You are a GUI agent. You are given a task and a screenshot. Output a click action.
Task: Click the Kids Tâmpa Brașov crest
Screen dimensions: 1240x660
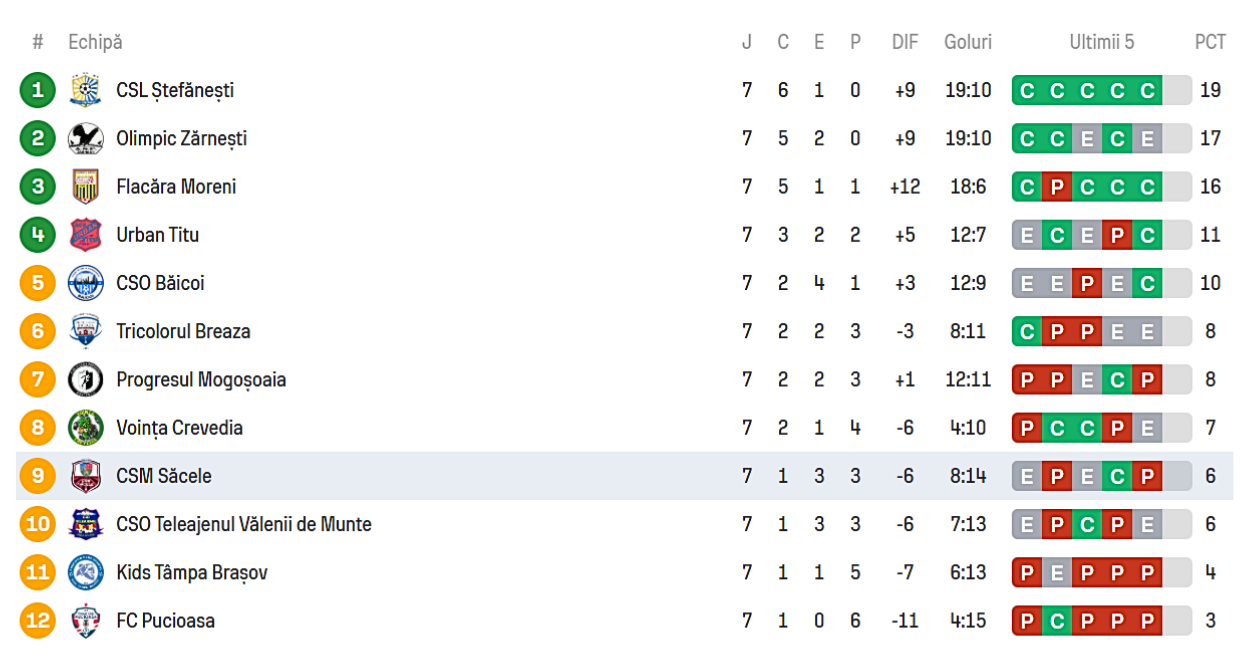pos(85,573)
